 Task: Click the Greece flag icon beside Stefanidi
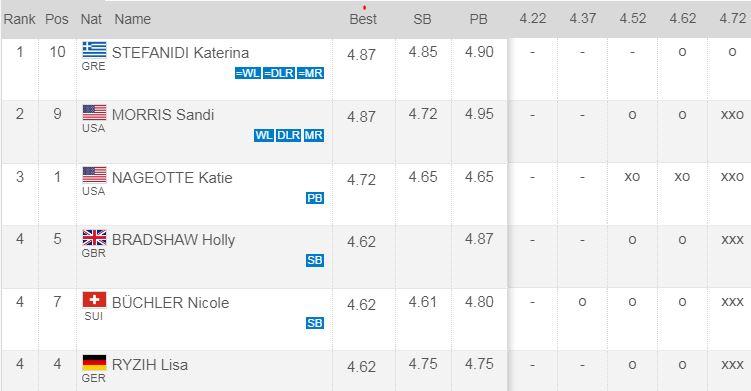click(x=94, y=50)
